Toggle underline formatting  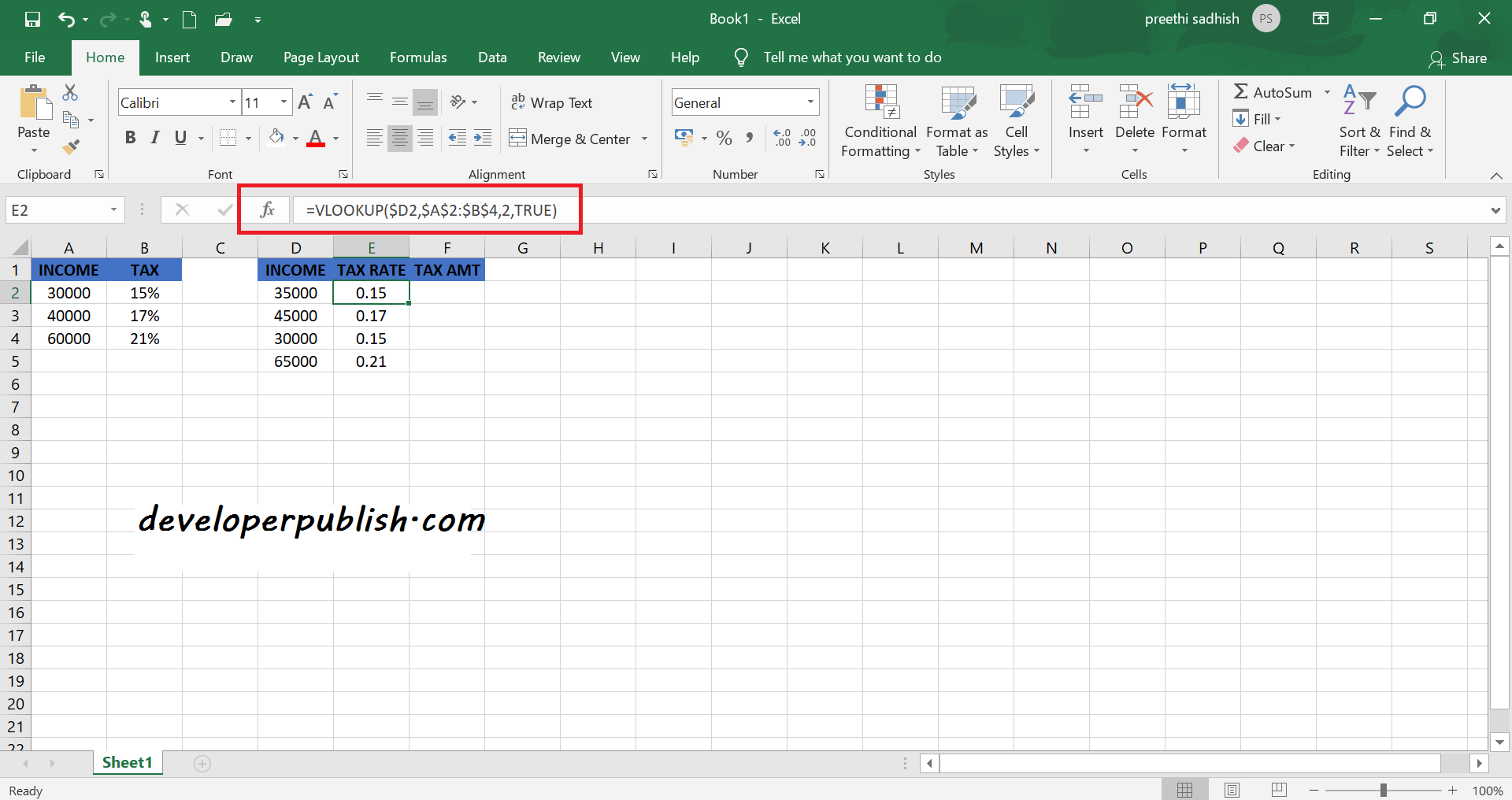(179, 137)
